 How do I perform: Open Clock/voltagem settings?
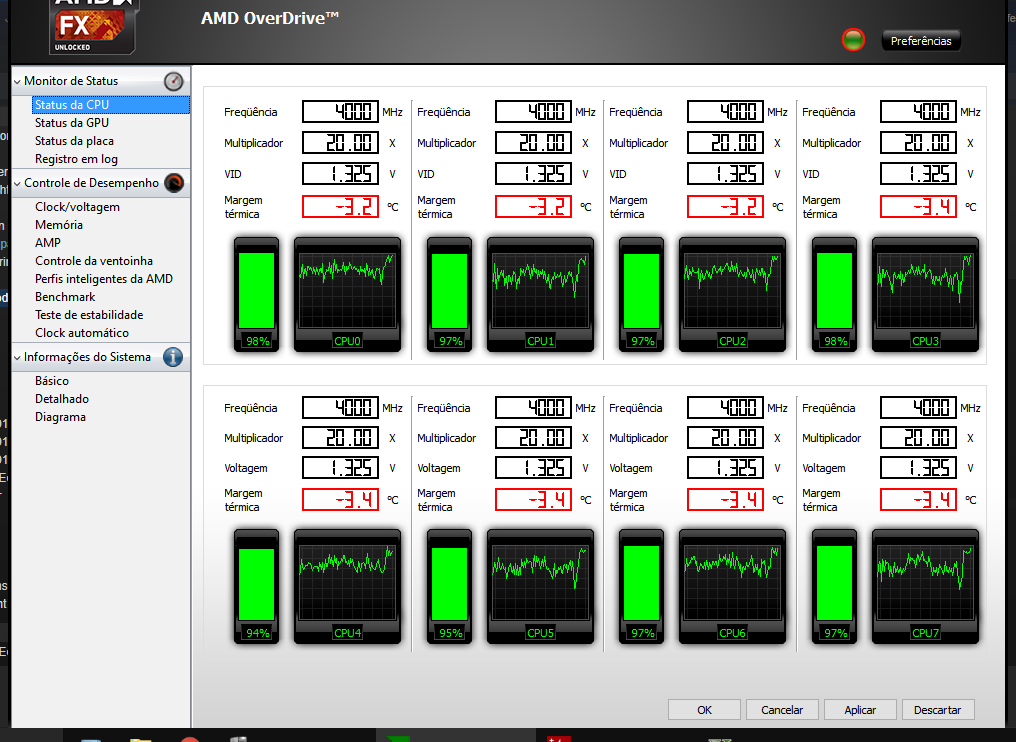77,207
